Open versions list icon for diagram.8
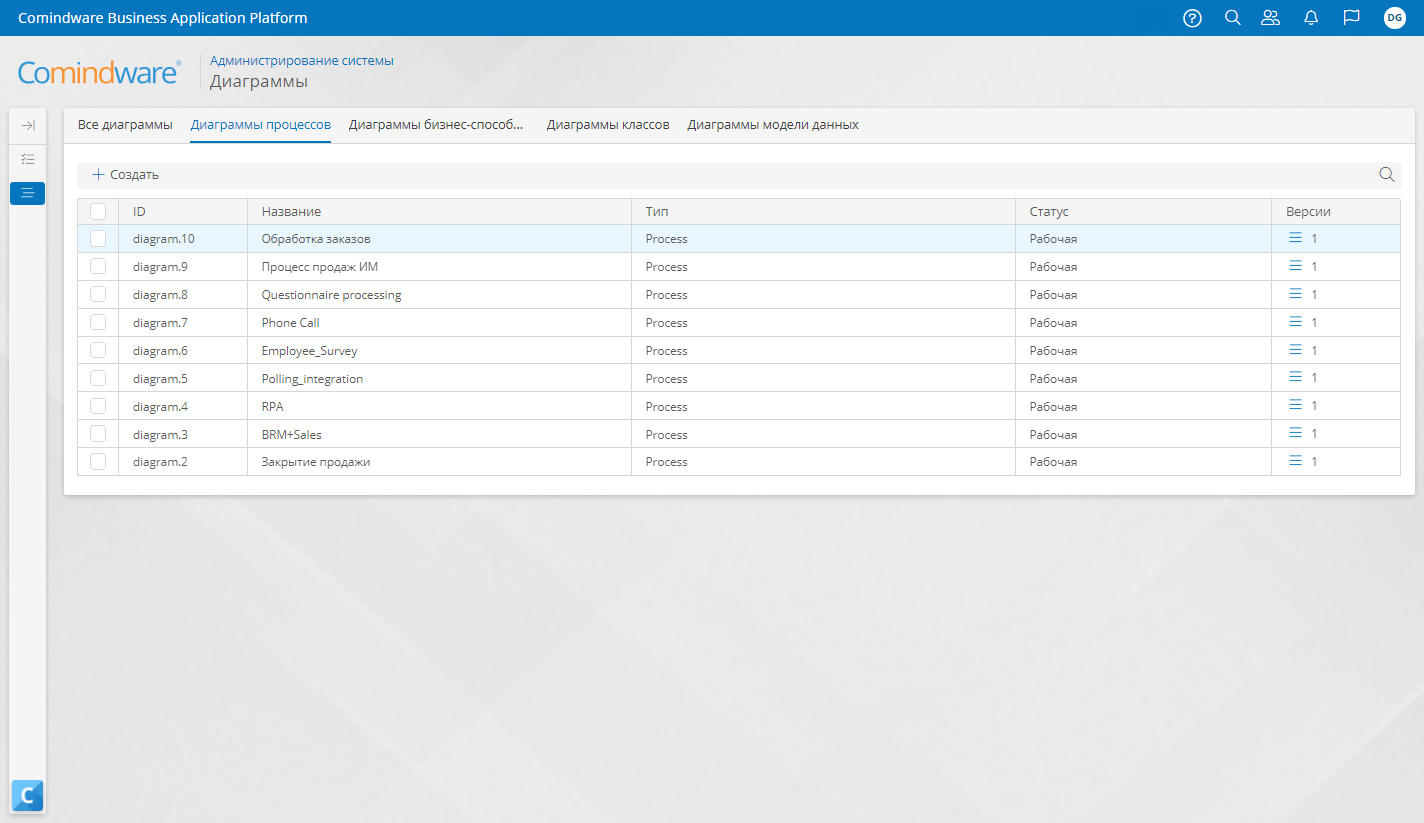The width and height of the screenshot is (1424, 823). click(x=1295, y=294)
